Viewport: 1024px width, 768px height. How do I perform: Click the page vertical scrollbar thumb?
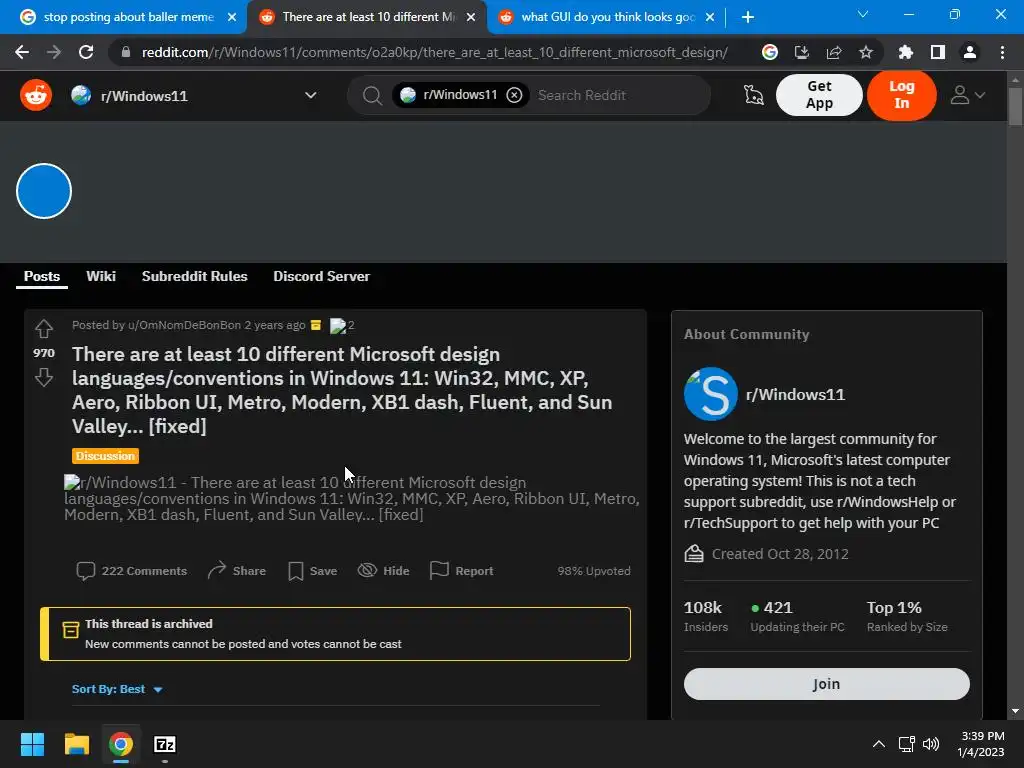pyautogui.click(x=1015, y=106)
